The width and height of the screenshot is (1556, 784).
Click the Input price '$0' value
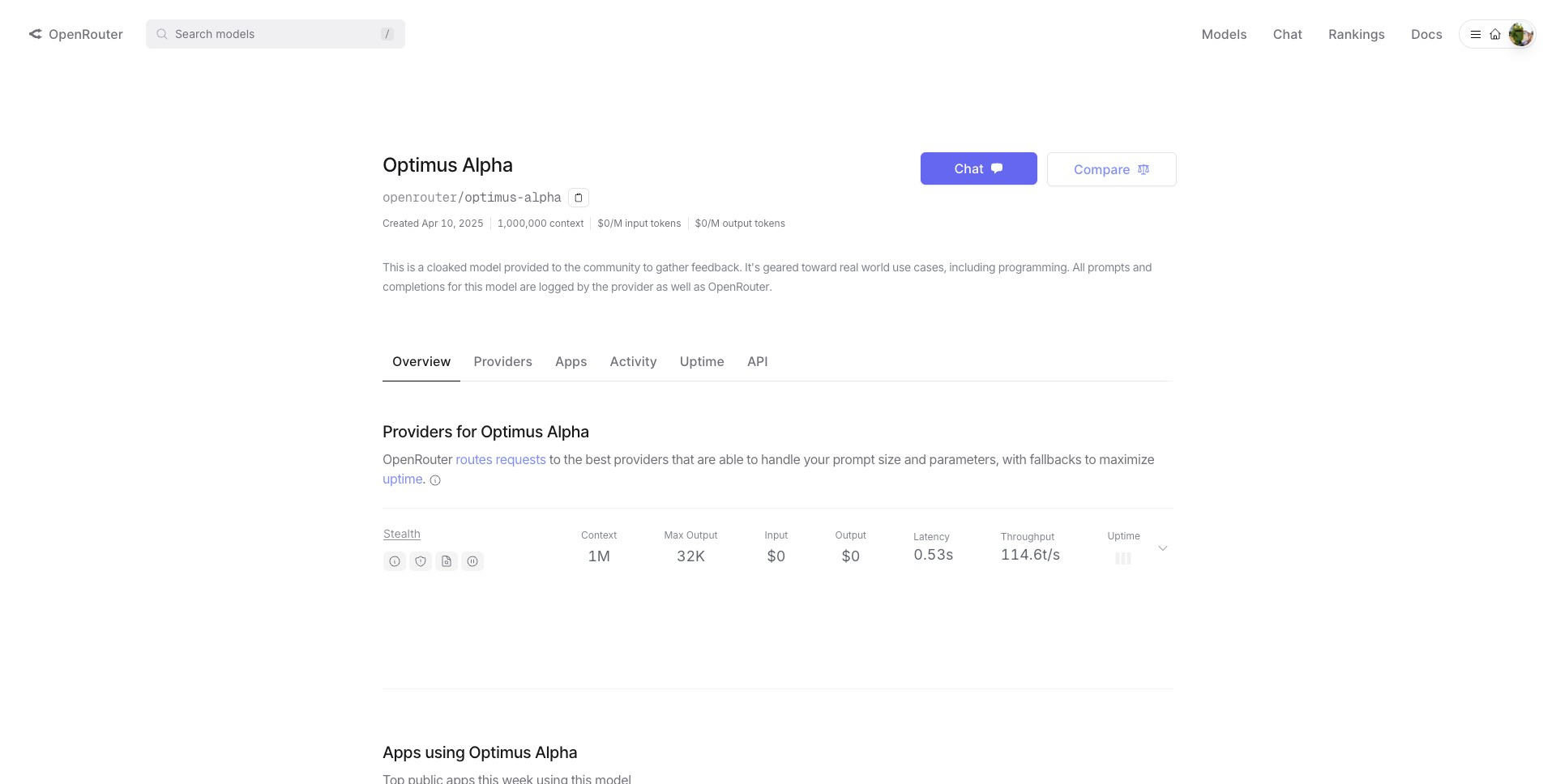pyautogui.click(x=776, y=556)
